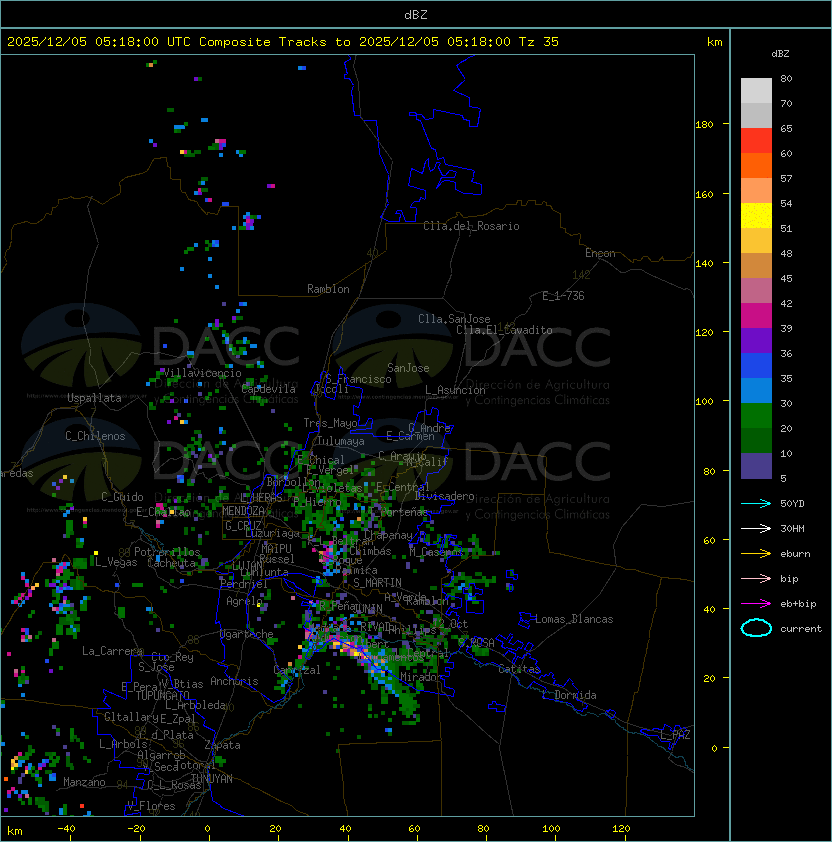Click the cyan ellipse icon for current

coord(756,628)
